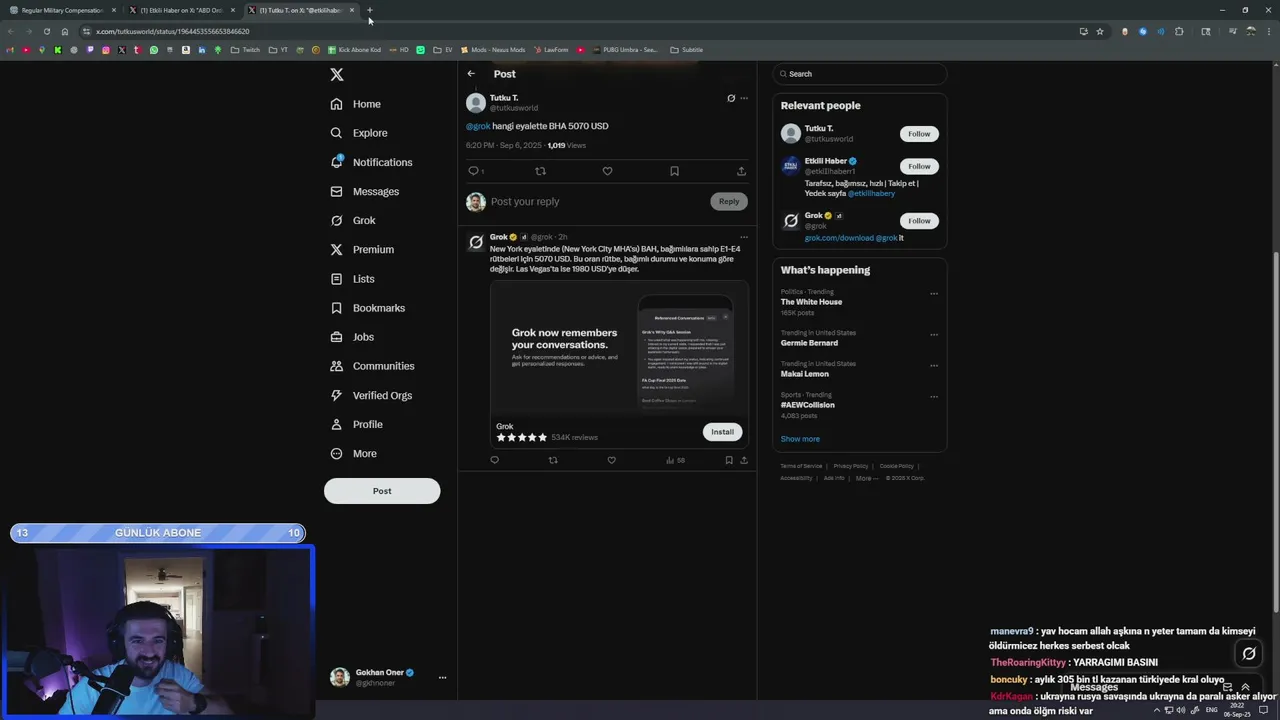Open Premium in the sidebar
Viewport: 1280px width, 720px height.
[x=362, y=249]
